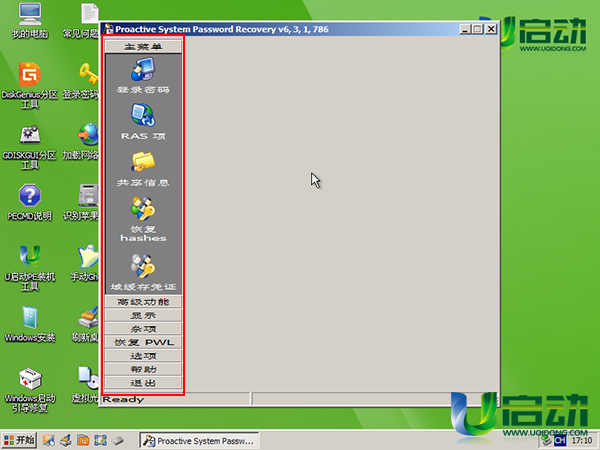Minimize the Proactive System Password Recovery window
The image size is (600, 450).
click(465, 29)
